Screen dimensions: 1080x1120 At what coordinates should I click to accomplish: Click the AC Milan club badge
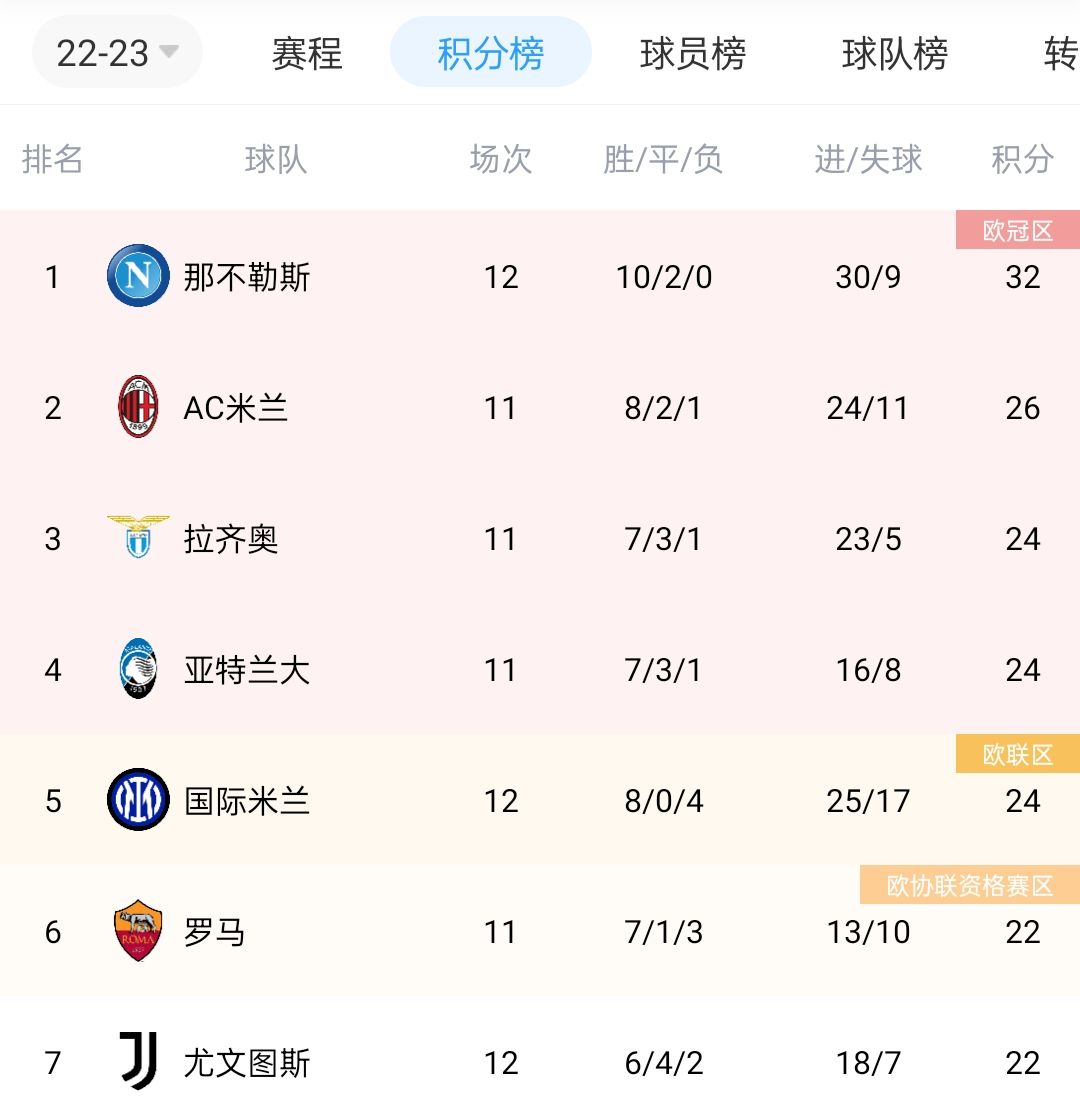tap(137, 408)
